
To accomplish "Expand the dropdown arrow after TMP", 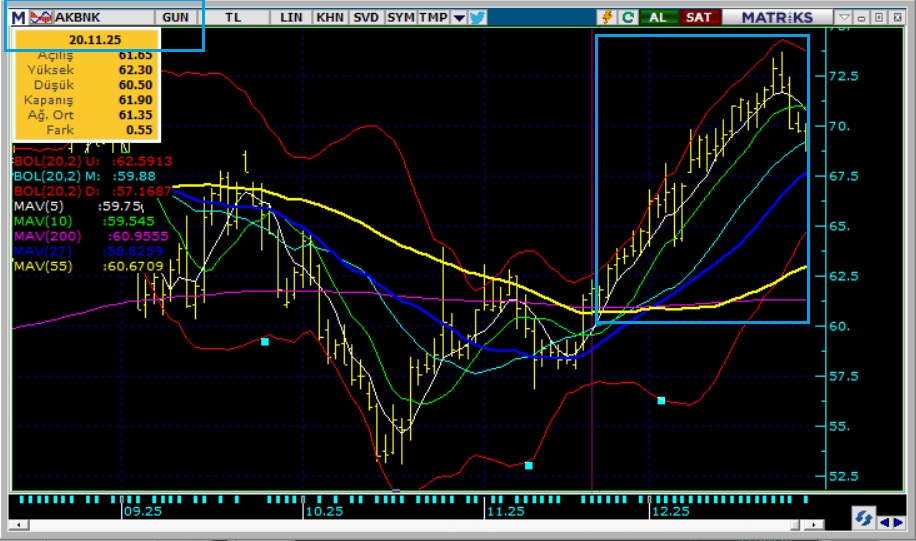I will pyautogui.click(x=459, y=17).
